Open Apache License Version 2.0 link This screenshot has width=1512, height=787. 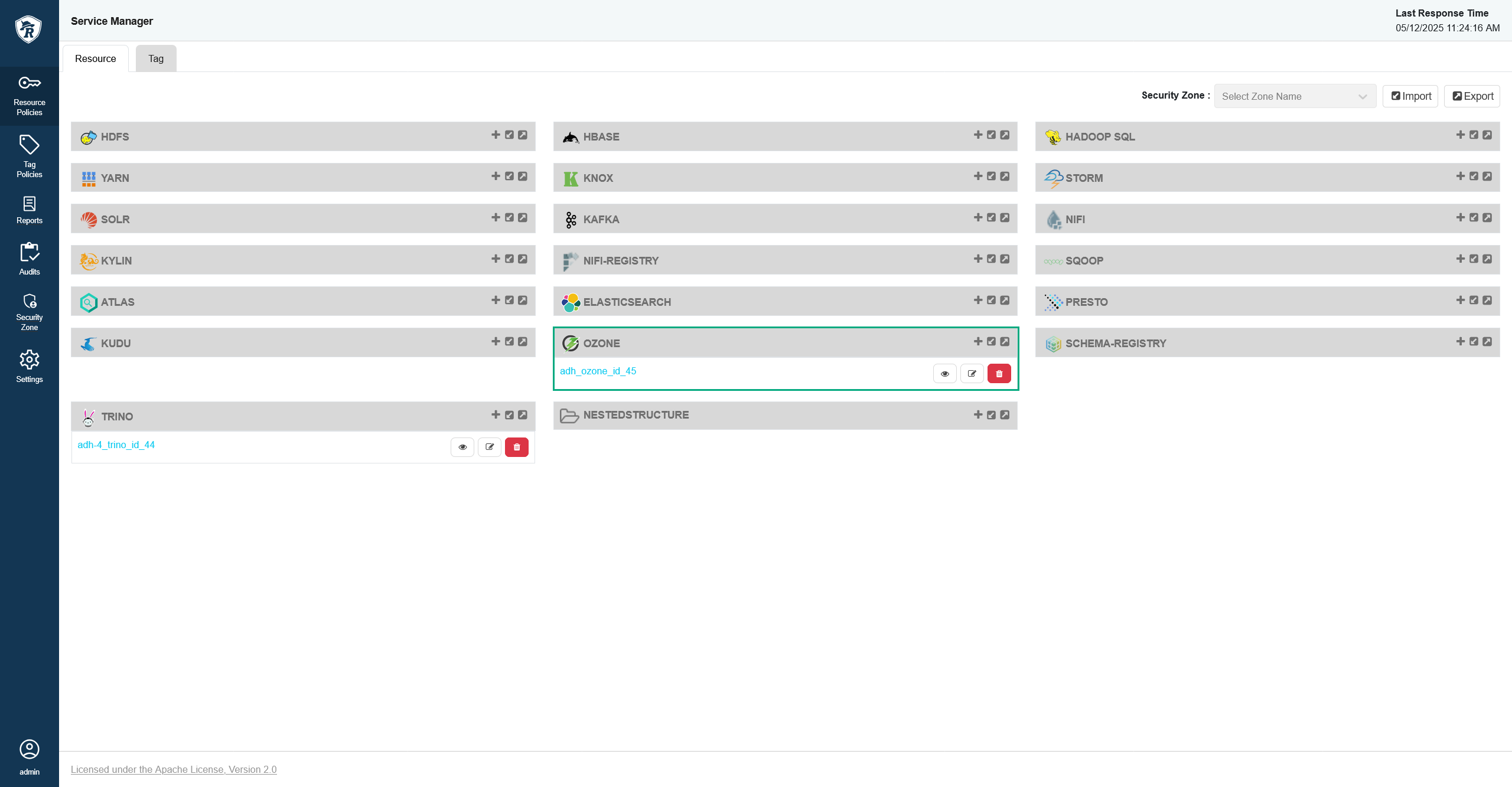174,769
